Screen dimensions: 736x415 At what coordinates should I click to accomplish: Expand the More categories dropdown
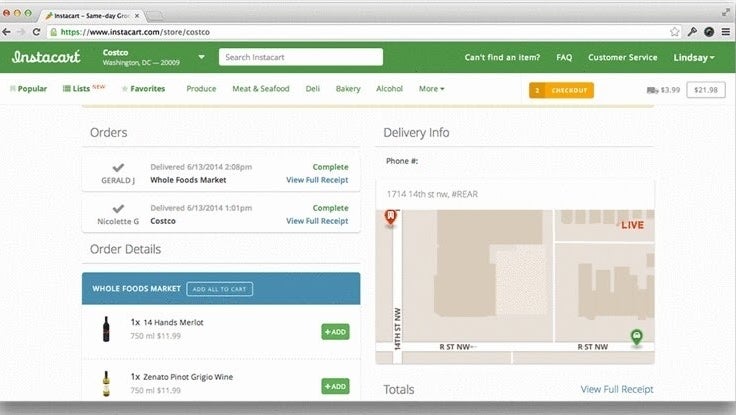[x=431, y=89]
